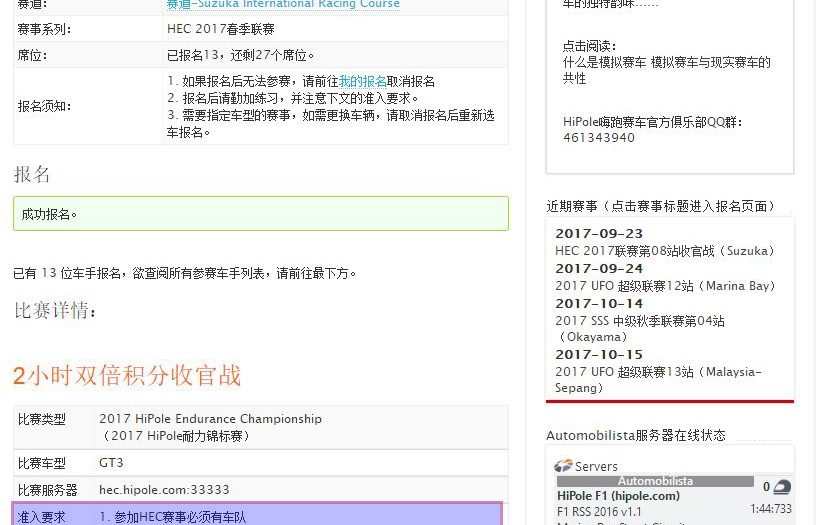The height and width of the screenshot is (525, 819).
Task: Open 2017 SSS 中级秋季联赛第04站 Okayama event
Action: point(640,329)
